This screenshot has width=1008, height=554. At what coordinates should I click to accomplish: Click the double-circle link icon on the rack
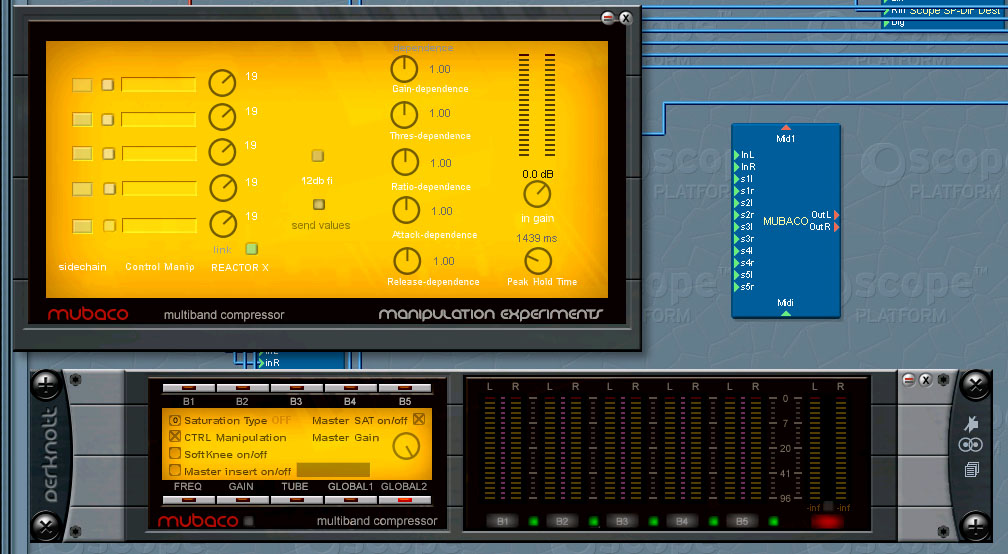point(971,445)
